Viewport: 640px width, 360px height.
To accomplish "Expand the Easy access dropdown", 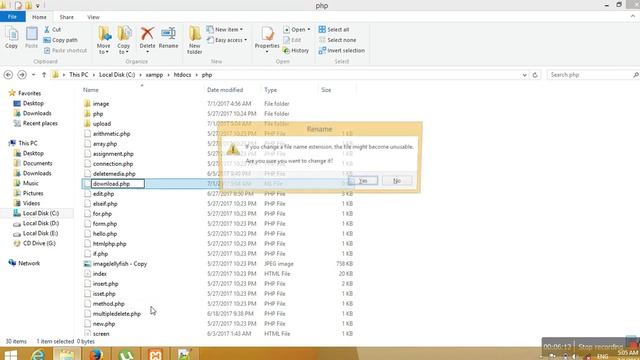I will pyautogui.click(x=227, y=40).
